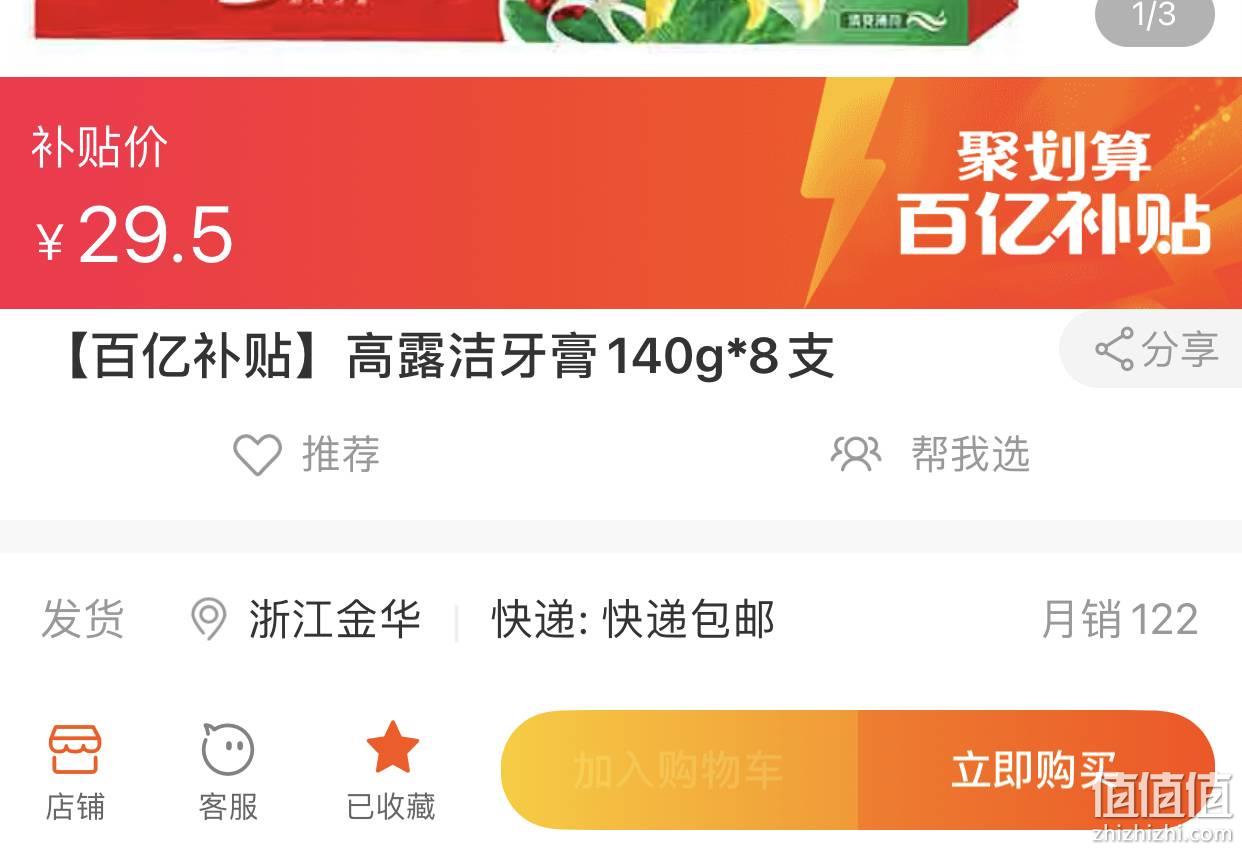The width and height of the screenshot is (1242, 851).
Task: Select the 帮我选 label text
Action: tap(970, 454)
